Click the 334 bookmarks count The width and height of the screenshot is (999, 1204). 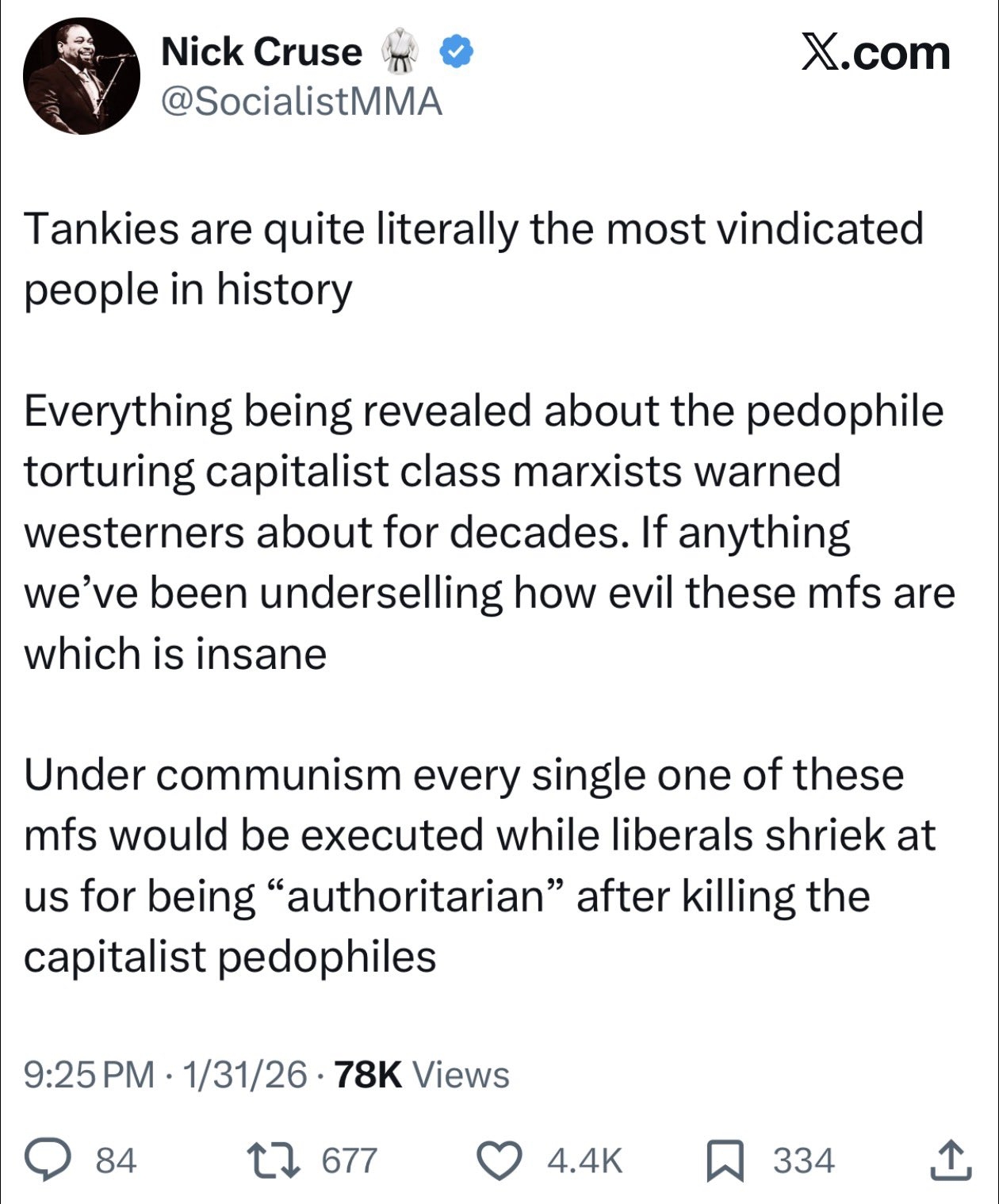803,1160
